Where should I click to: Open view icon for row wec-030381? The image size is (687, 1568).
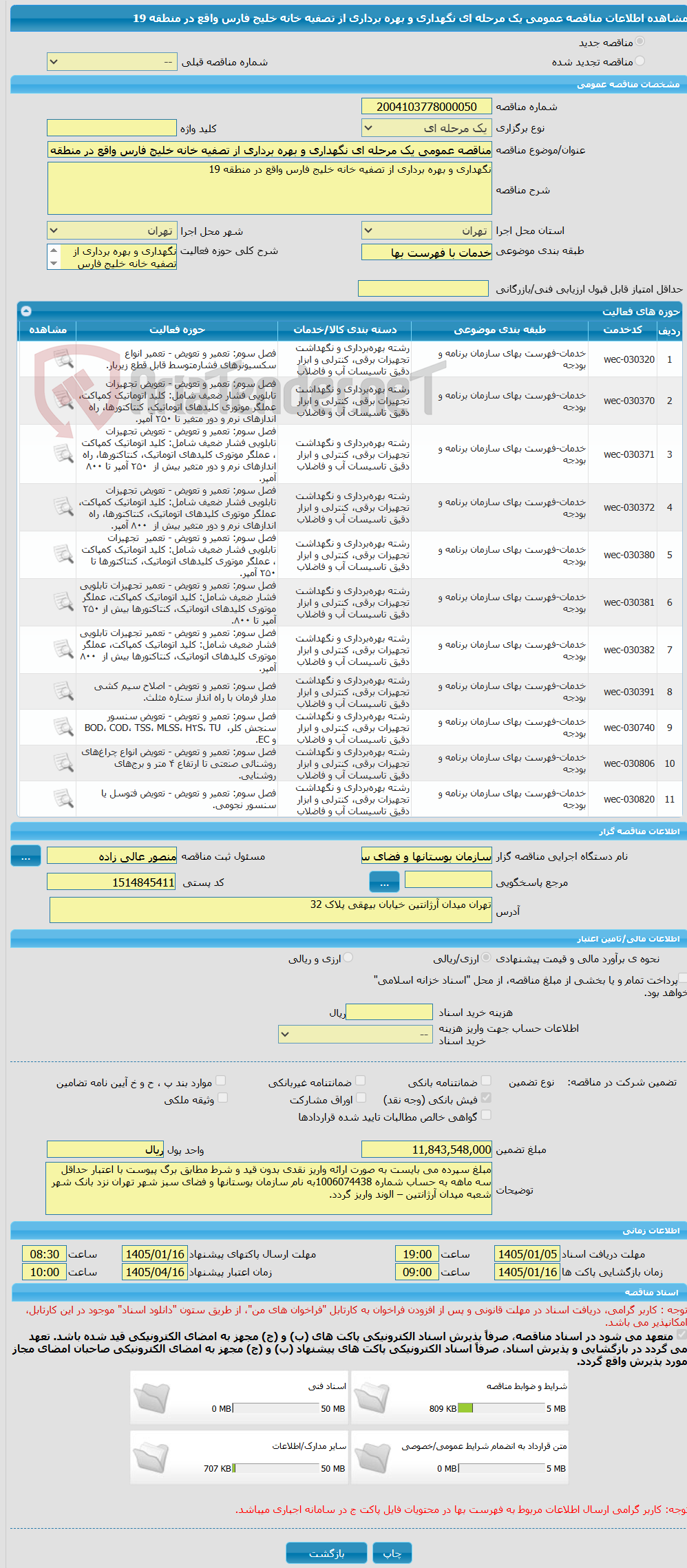pyautogui.click(x=63, y=602)
